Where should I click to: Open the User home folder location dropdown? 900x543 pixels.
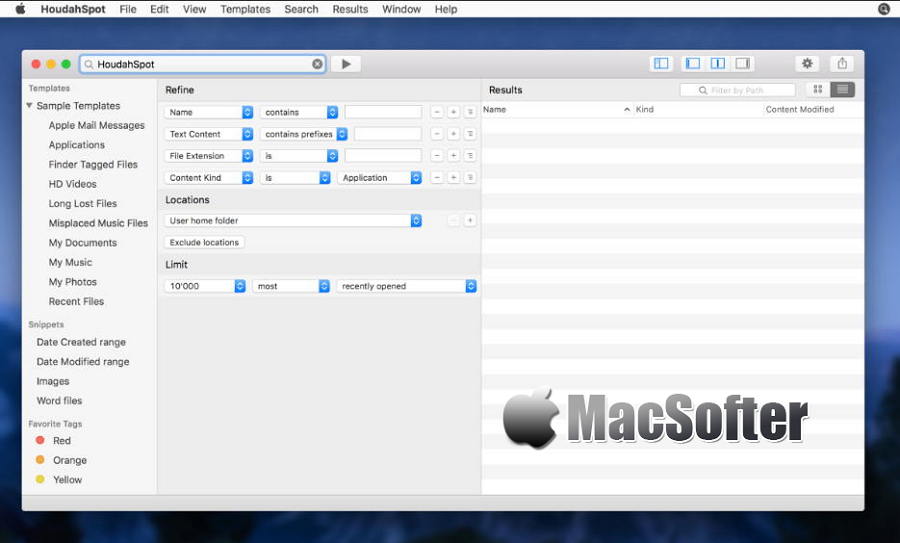(x=293, y=220)
